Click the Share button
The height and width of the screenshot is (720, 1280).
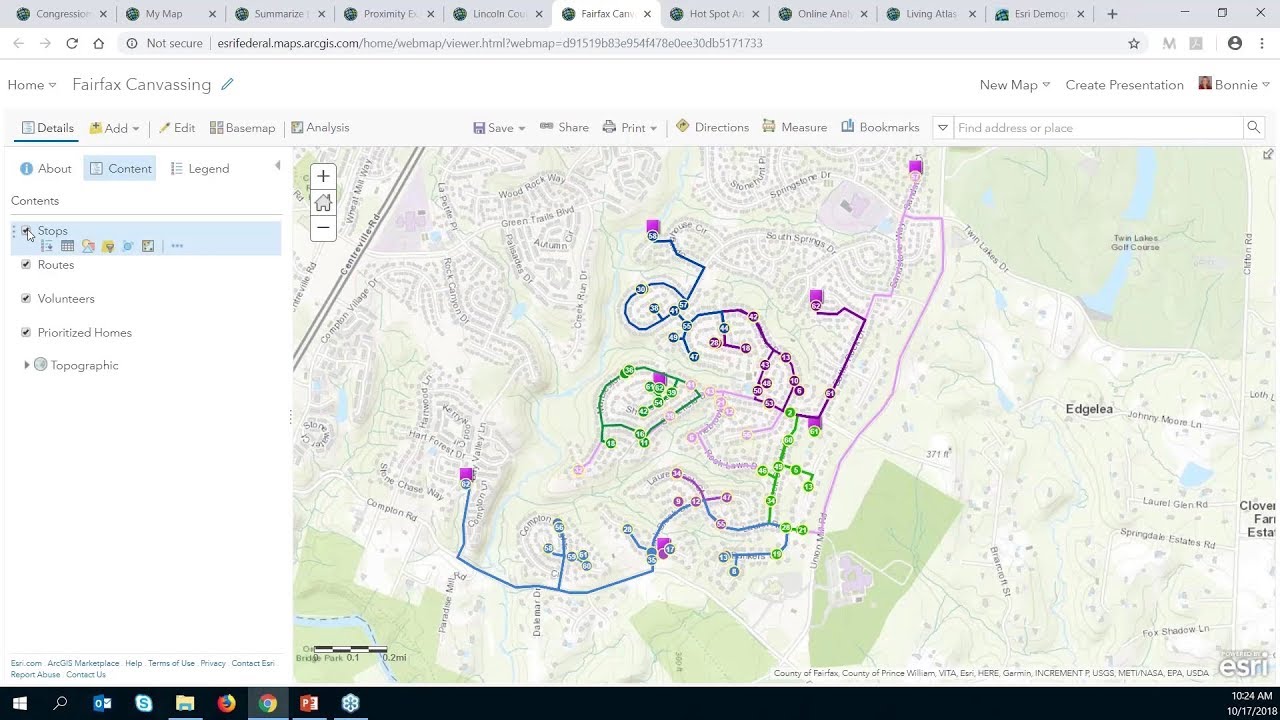564,128
